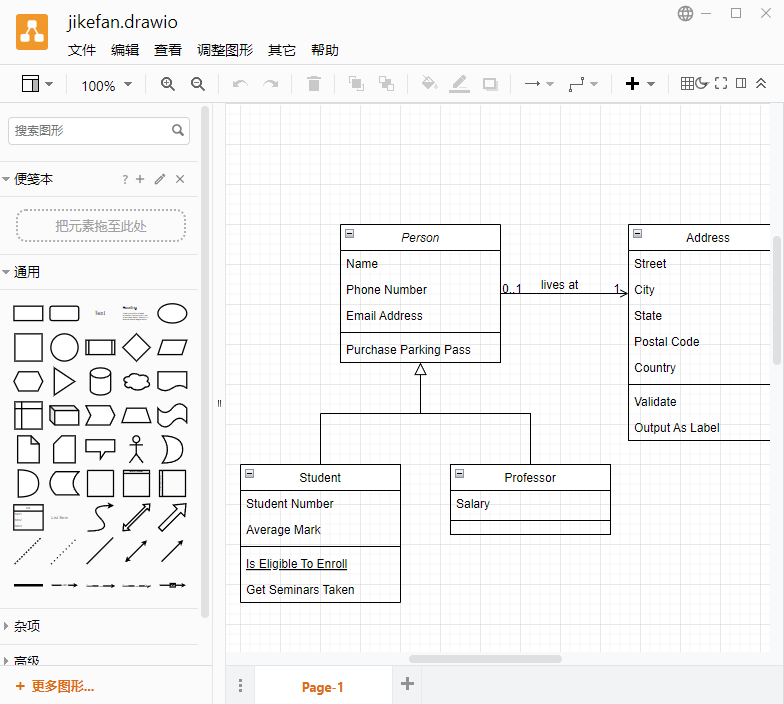Select the Page-1 tab
The image size is (784, 704).
pyautogui.click(x=322, y=688)
